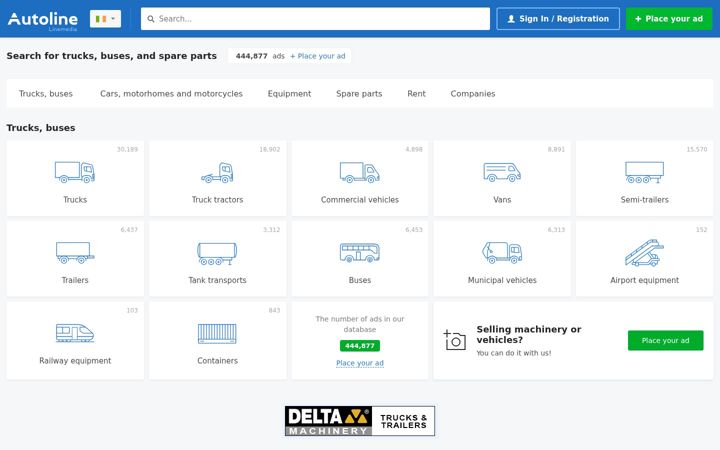Select the Containers category icon
The image size is (720, 450).
217,333
